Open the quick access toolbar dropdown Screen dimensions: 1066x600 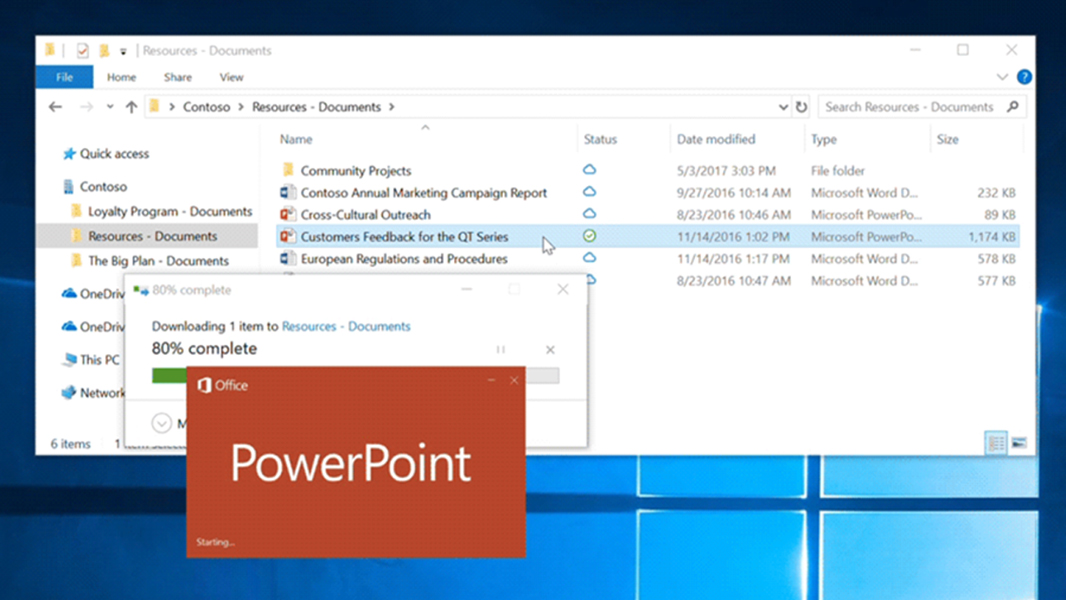[123, 50]
